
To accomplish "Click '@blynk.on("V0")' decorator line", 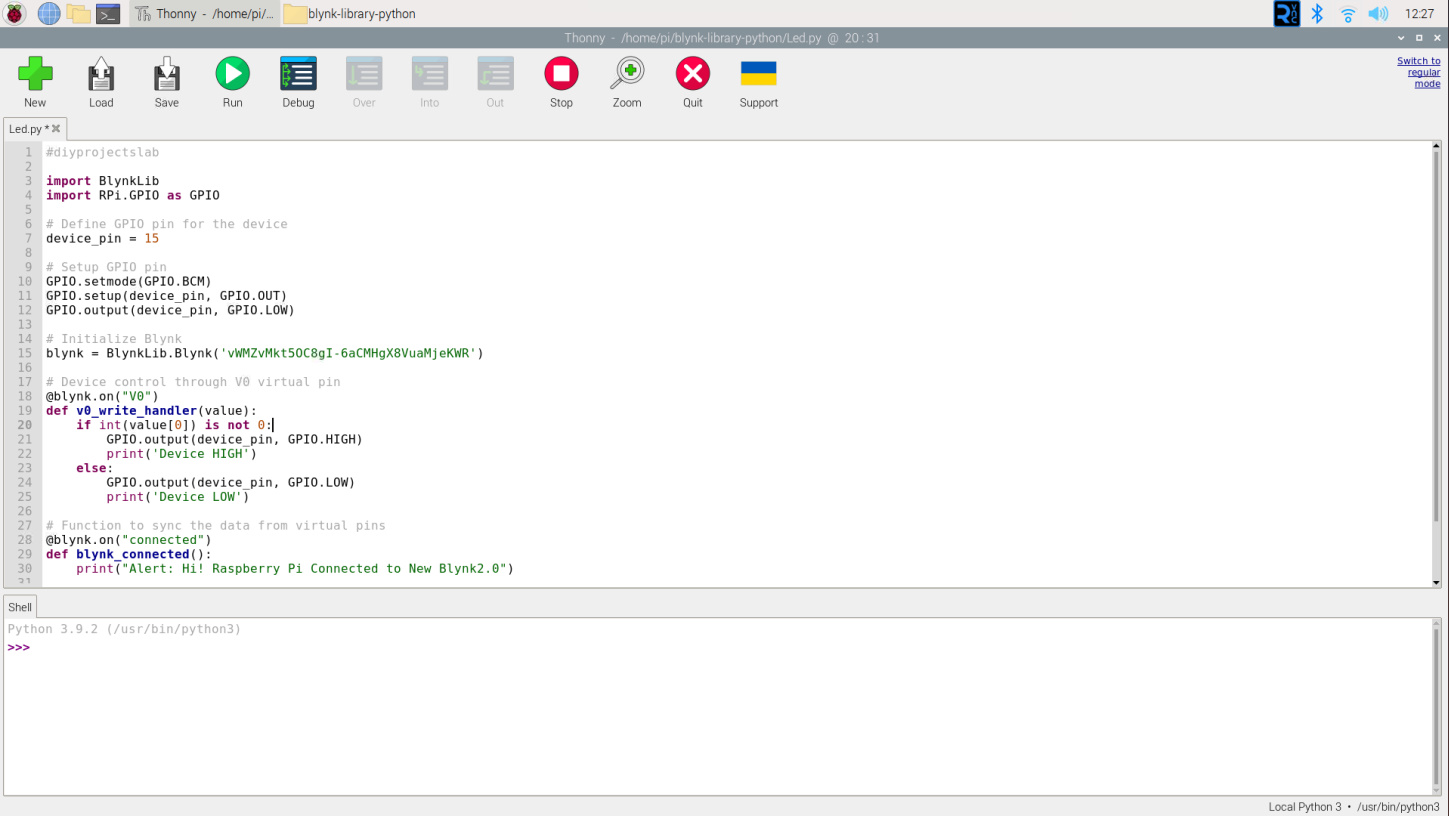I will [x=102, y=396].
